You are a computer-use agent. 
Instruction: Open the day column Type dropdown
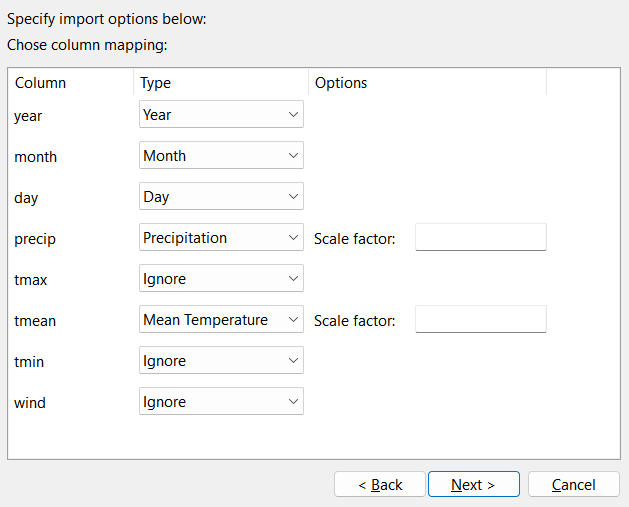click(x=221, y=196)
